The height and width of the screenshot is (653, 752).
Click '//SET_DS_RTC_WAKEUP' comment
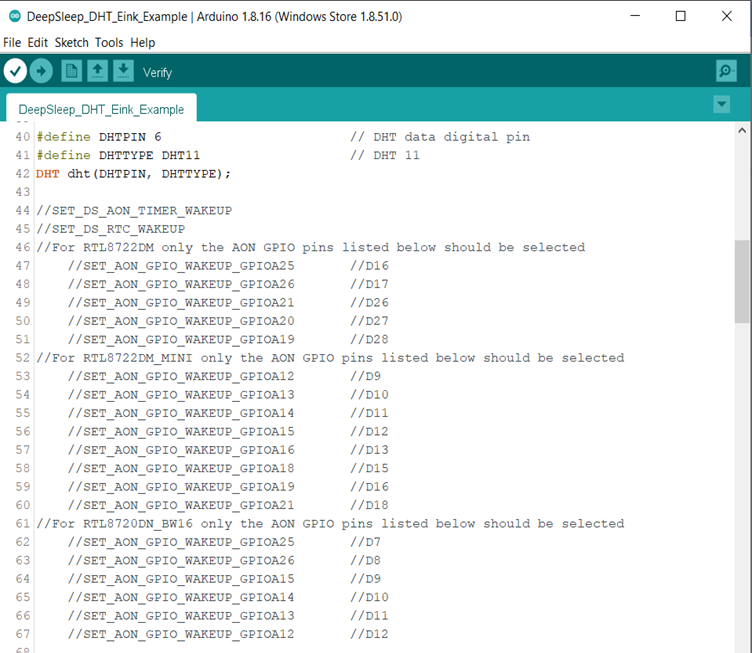pyautogui.click(x=111, y=229)
